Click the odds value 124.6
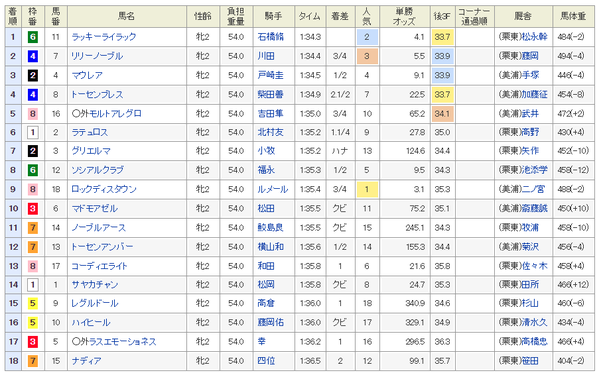Image resolution: width=599 pixels, height=379 pixels. click(415, 151)
